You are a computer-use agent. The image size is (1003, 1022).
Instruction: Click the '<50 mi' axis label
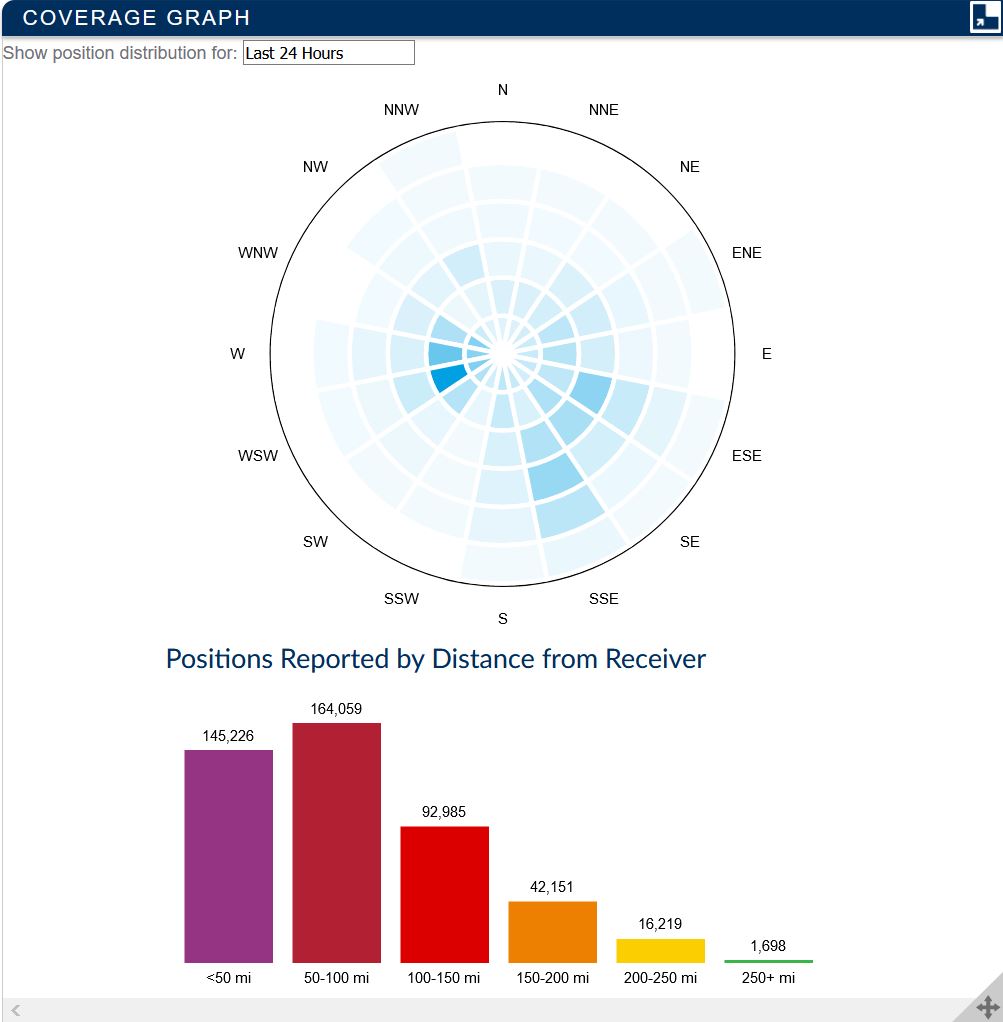[228, 978]
